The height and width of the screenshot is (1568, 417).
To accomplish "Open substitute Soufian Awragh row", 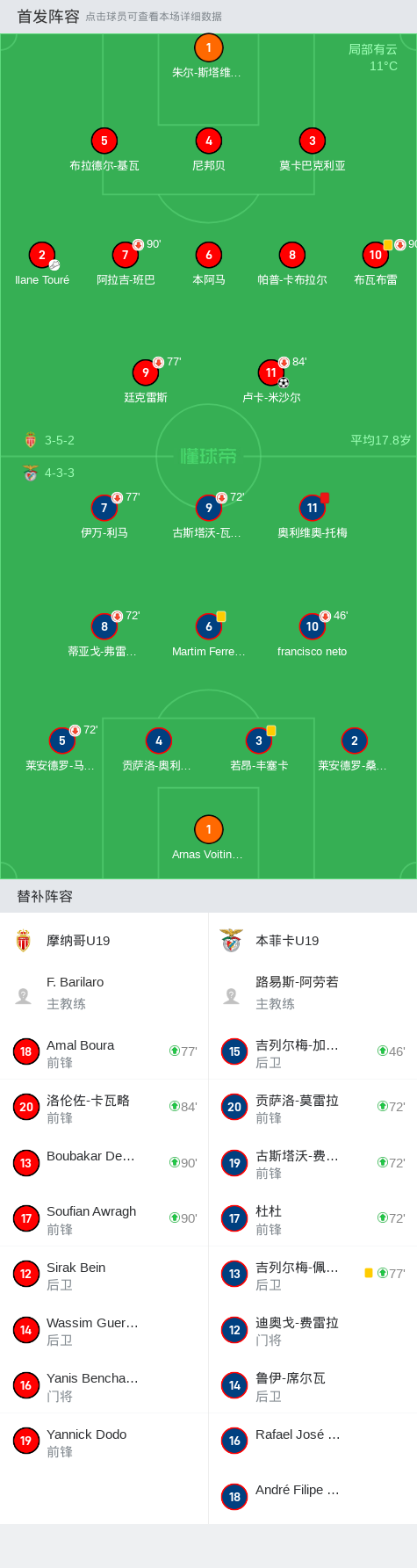I will tap(104, 1218).
